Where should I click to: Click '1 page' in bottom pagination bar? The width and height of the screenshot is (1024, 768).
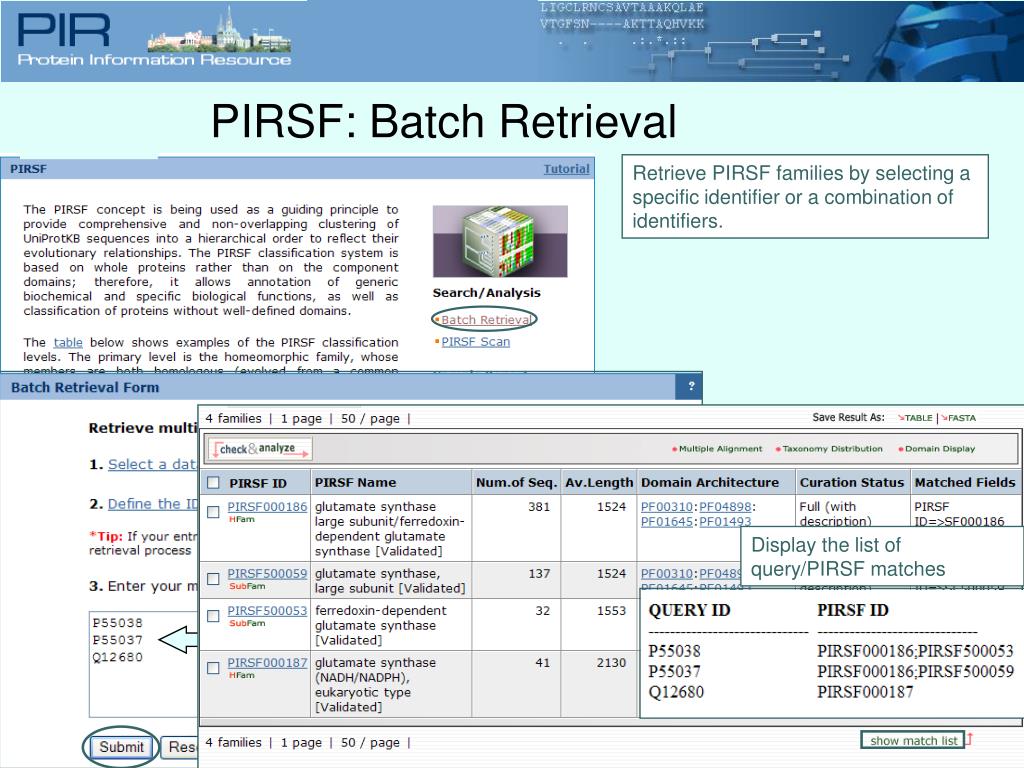pos(301,743)
